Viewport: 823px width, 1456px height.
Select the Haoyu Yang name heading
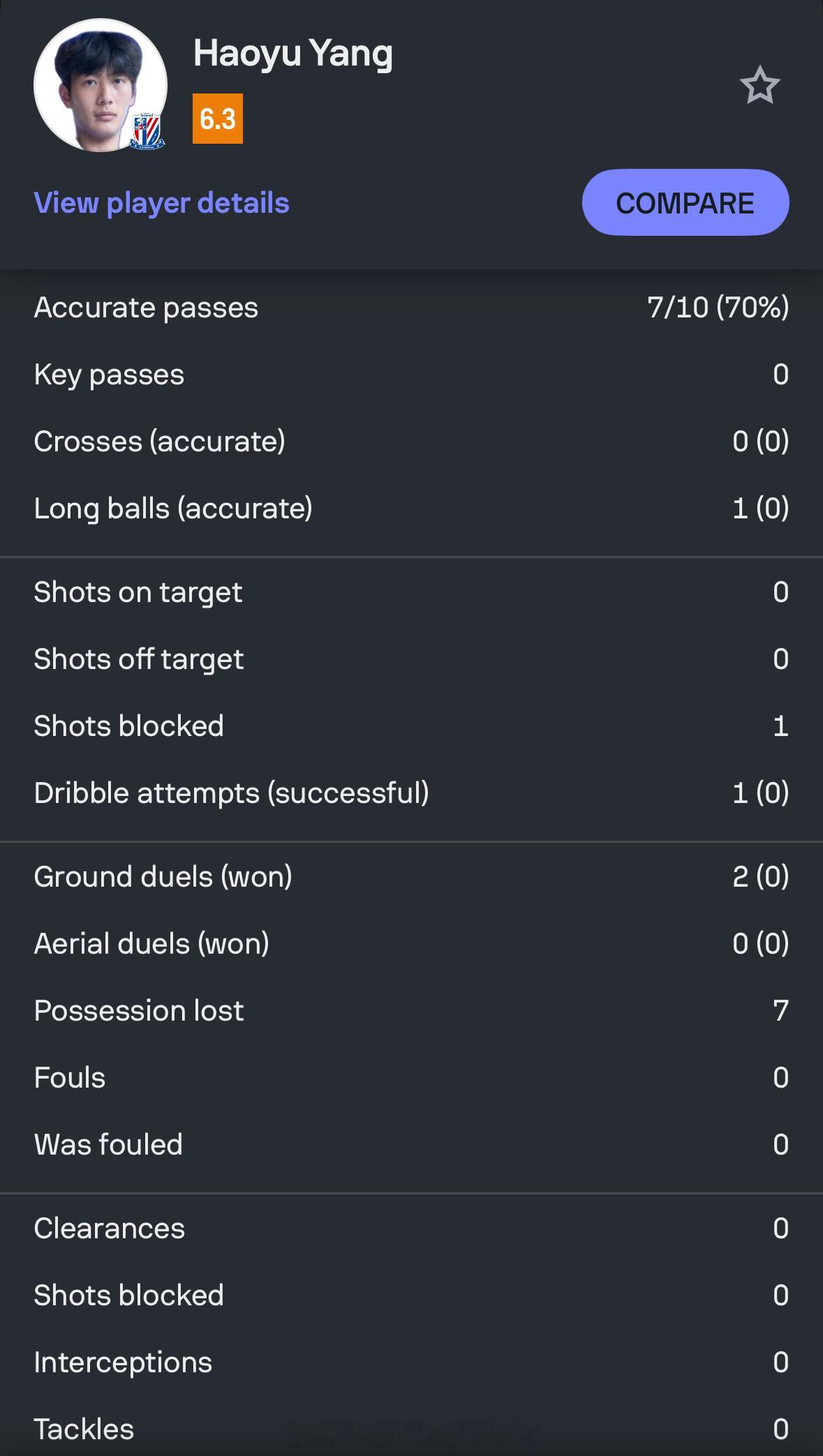click(x=293, y=54)
